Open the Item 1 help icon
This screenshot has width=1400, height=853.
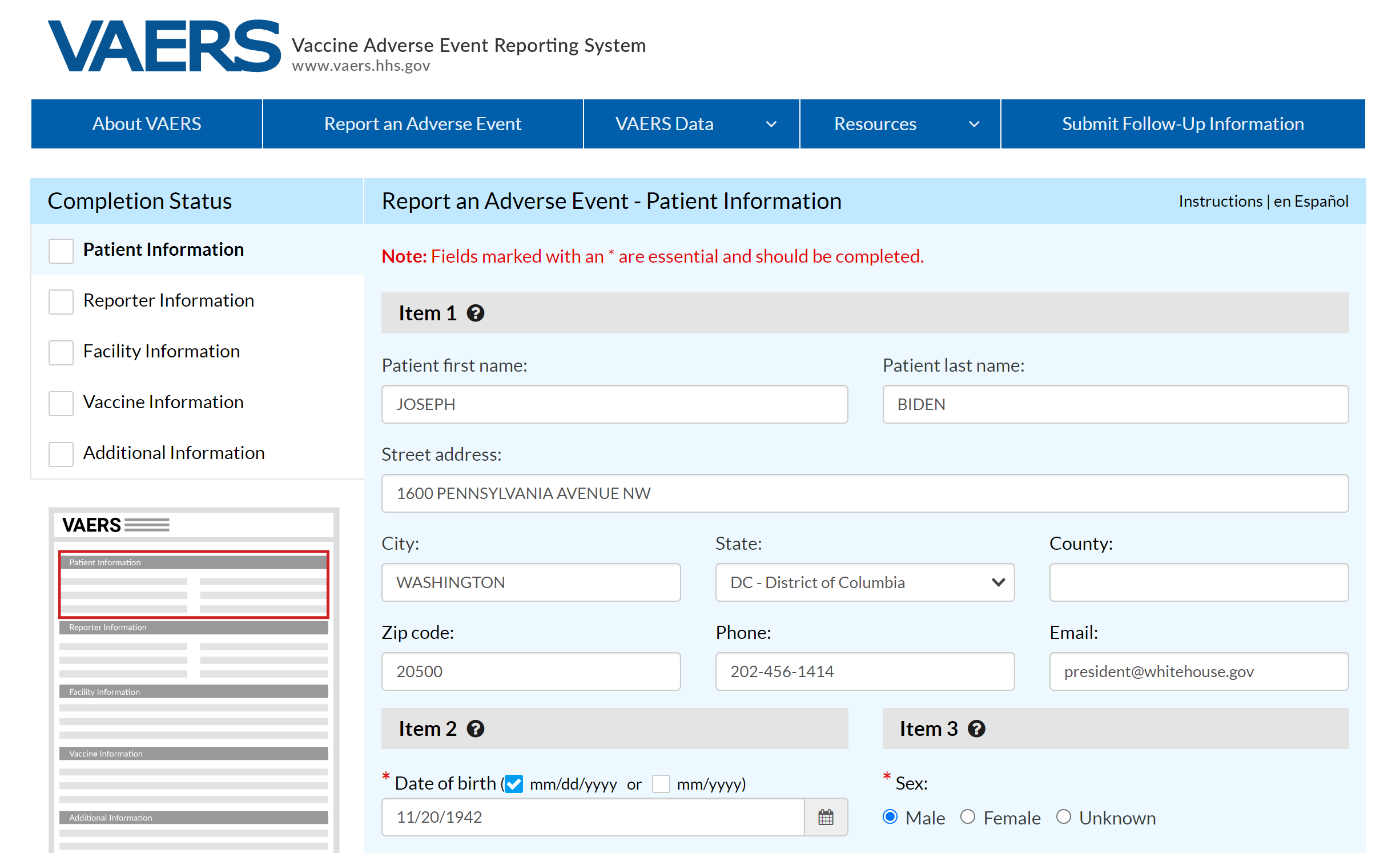pyautogui.click(x=475, y=313)
